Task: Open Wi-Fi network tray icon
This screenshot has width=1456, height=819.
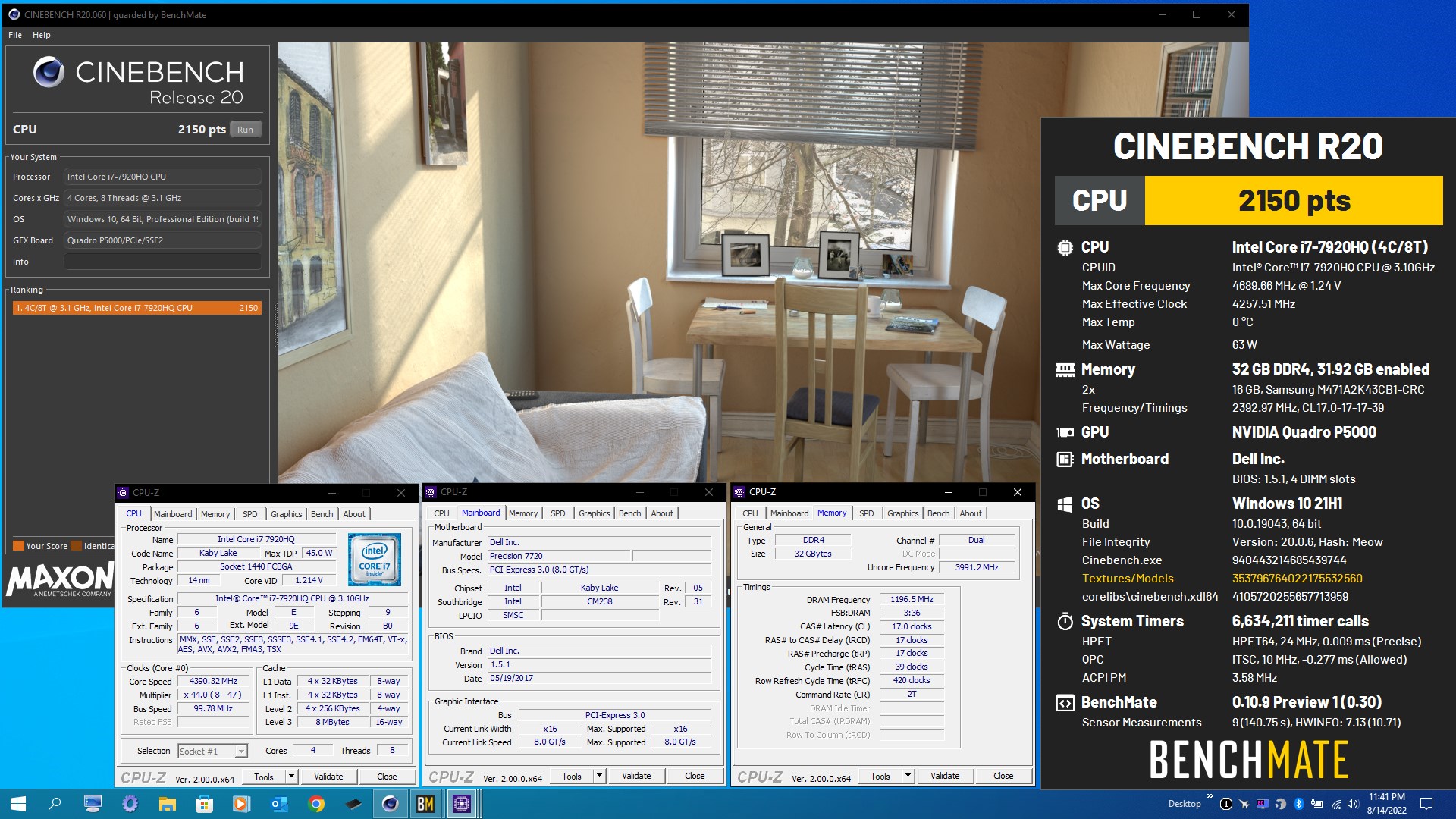Action: [1335, 804]
